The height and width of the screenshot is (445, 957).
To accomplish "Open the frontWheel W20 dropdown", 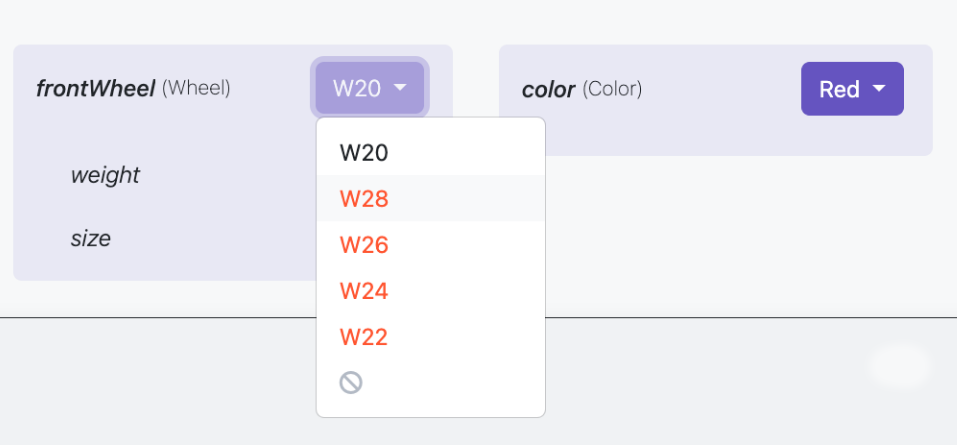I will (370, 88).
